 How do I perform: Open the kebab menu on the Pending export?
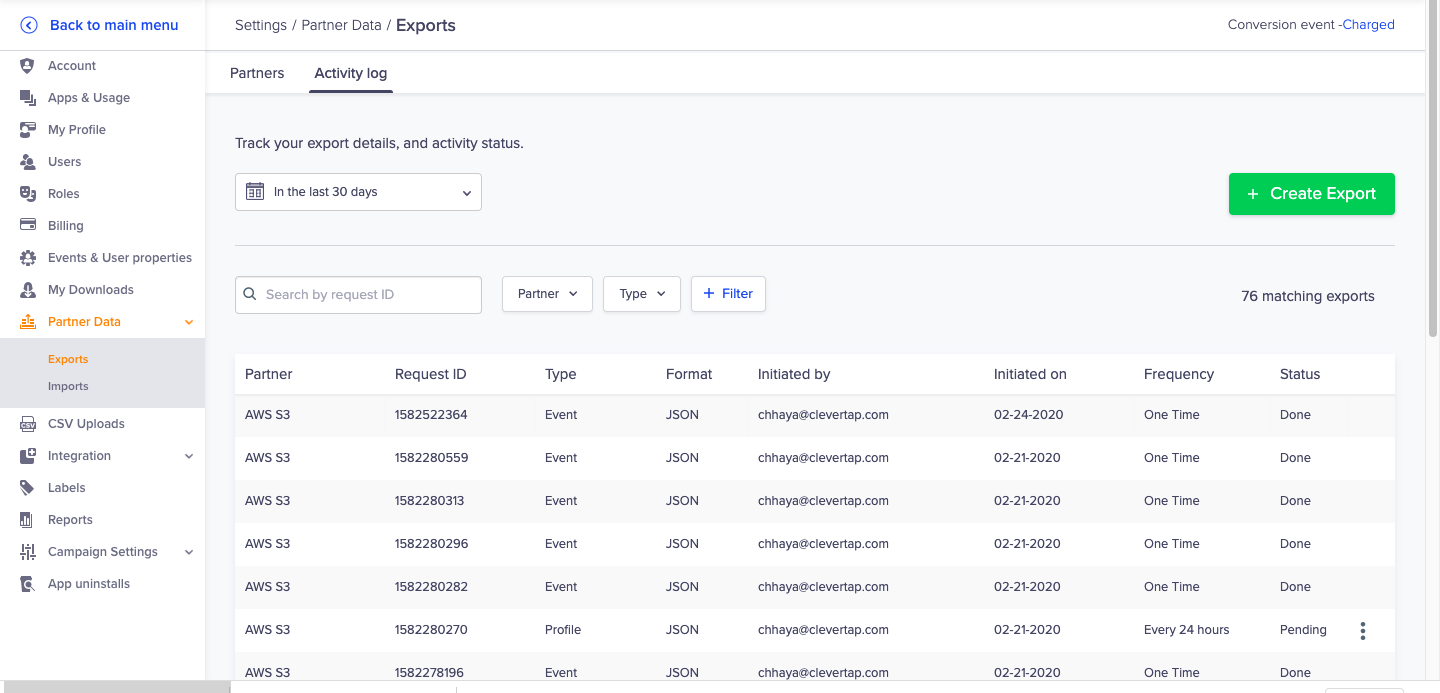coord(1362,630)
